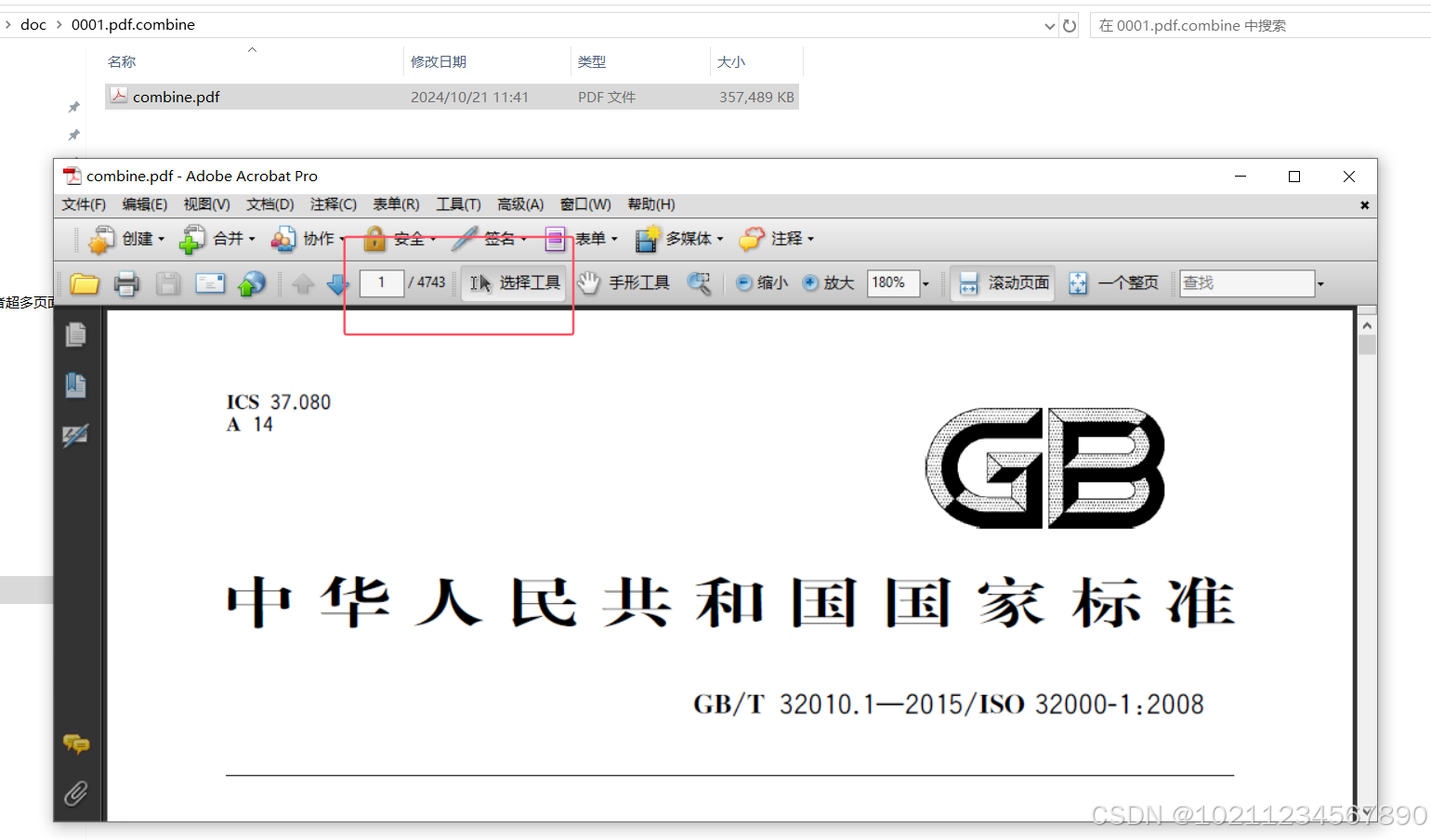Open the Tools menu

point(459,204)
